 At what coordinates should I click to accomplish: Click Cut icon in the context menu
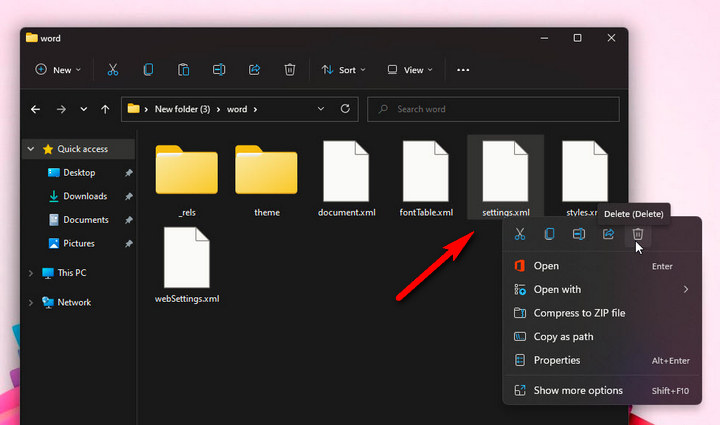click(519, 234)
